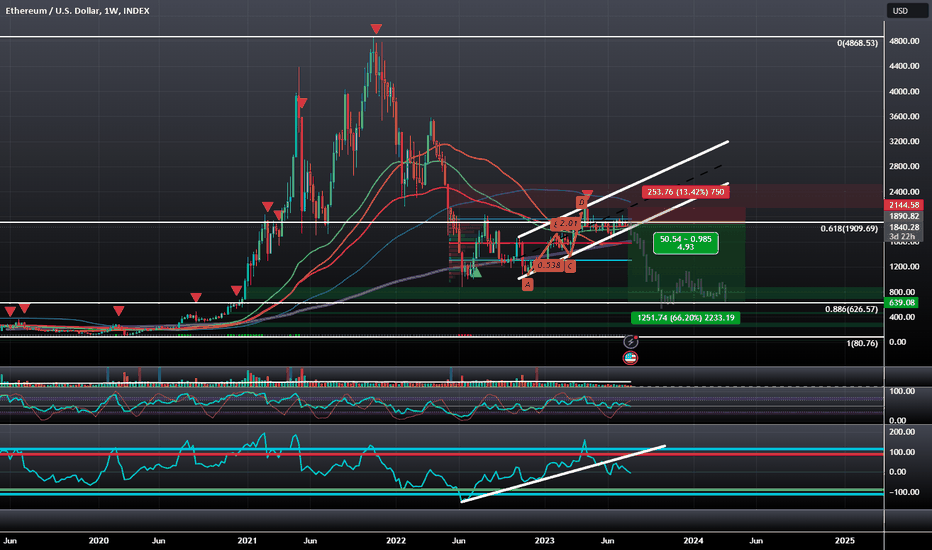
Task: Click the risk/reward label 50.54 ~ 0.985
Action: click(685, 243)
